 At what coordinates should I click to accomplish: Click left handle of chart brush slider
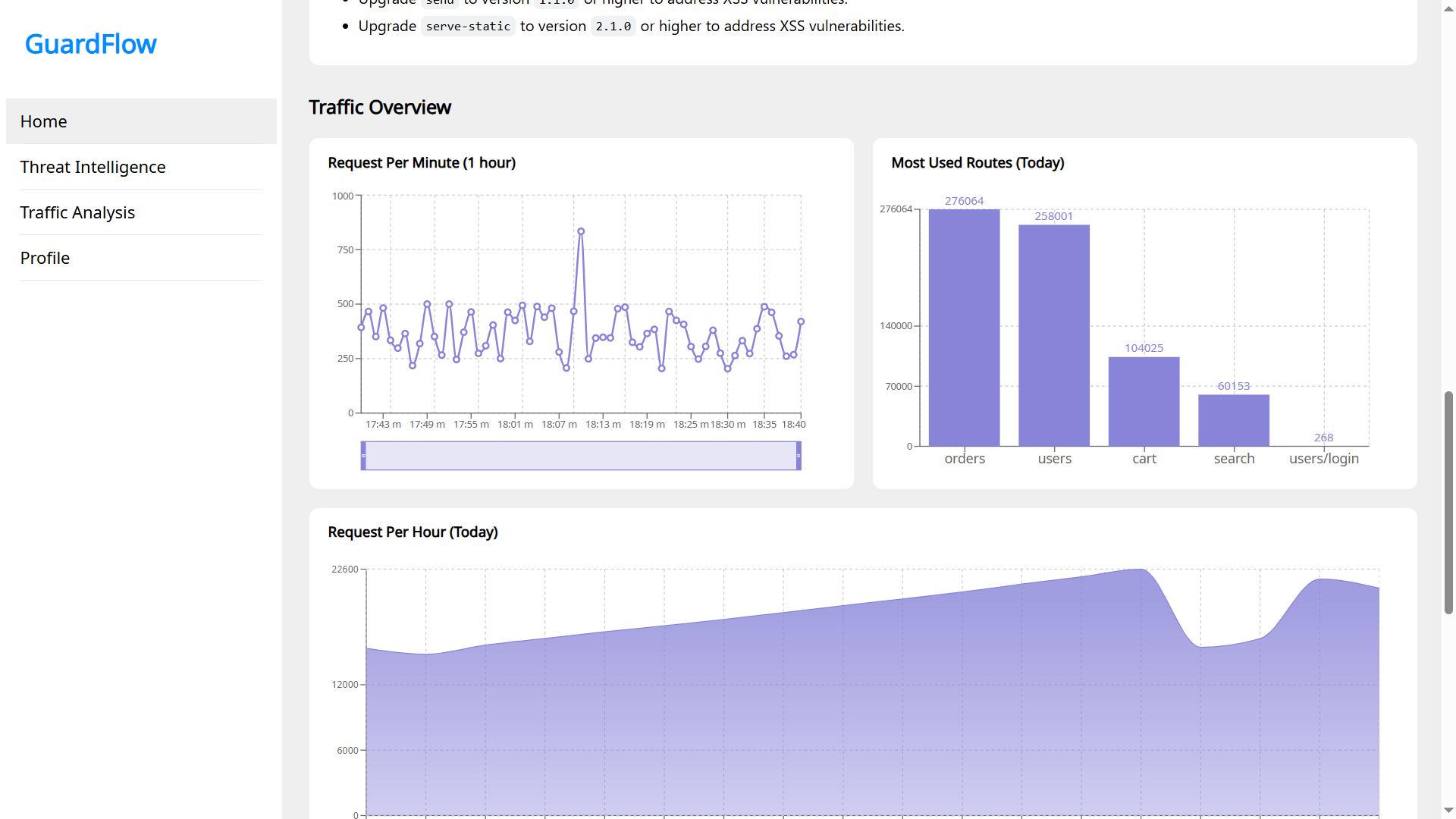pos(363,456)
